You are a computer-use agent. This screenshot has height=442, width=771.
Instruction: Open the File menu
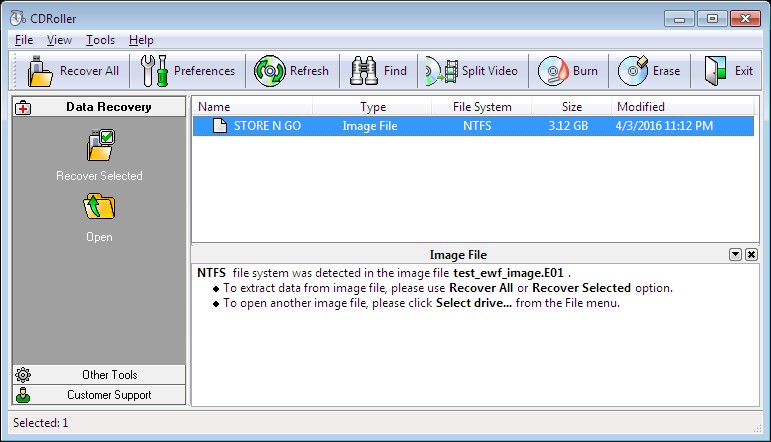(x=24, y=40)
